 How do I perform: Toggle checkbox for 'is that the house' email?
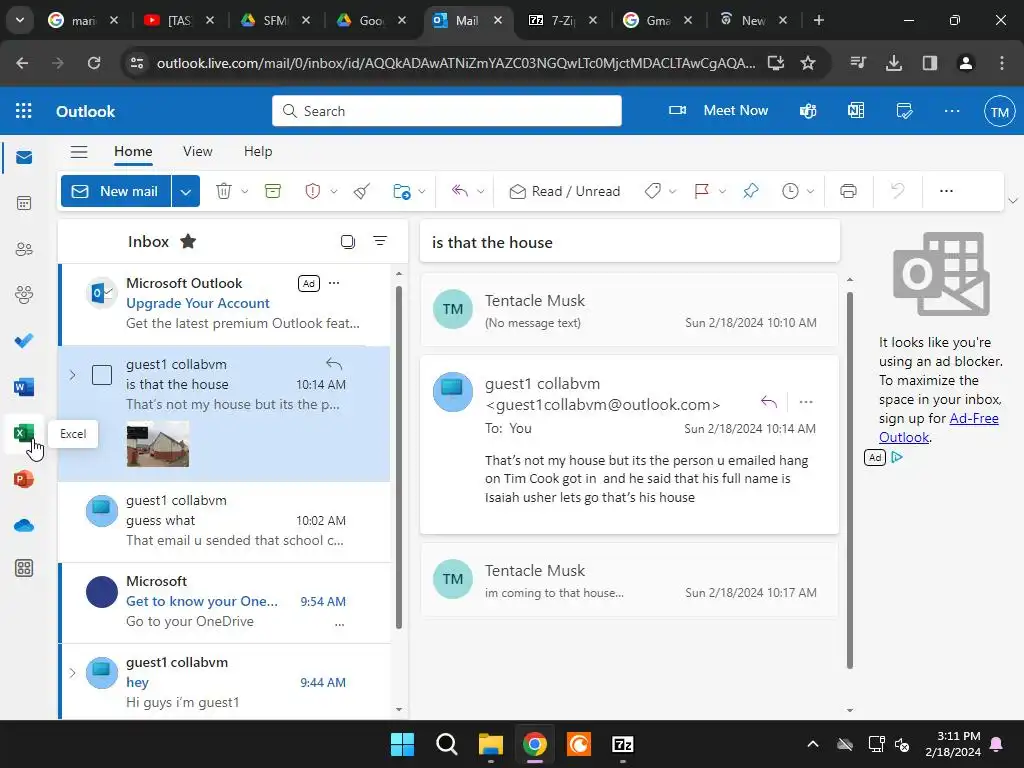102,375
